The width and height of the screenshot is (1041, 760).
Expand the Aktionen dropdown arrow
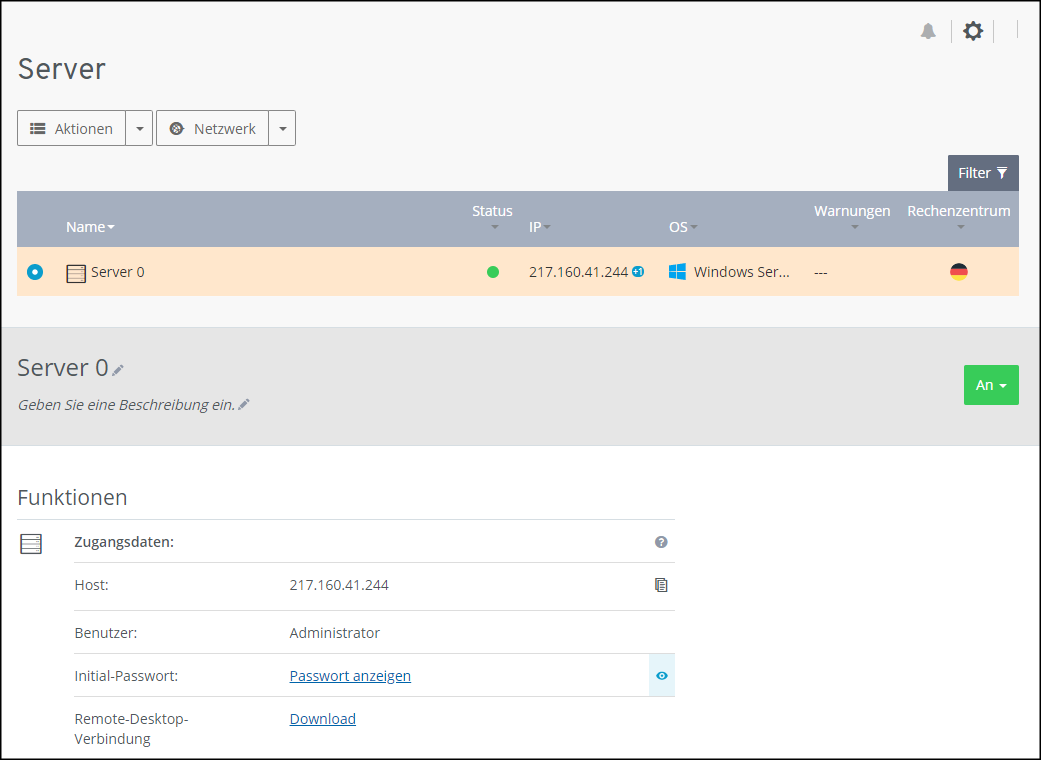click(x=139, y=129)
